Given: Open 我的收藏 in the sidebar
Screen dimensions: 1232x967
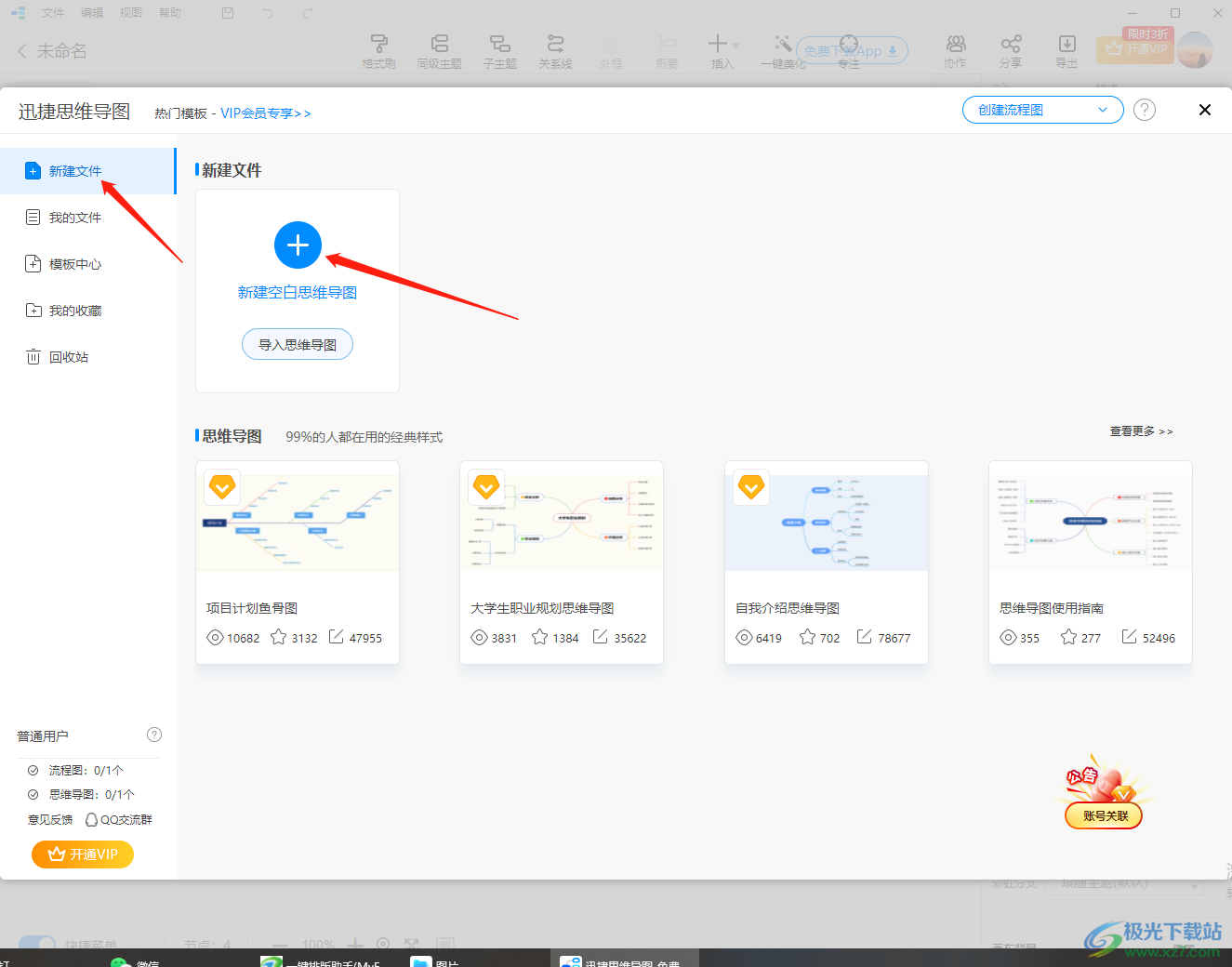Looking at the screenshot, I should pos(87,311).
